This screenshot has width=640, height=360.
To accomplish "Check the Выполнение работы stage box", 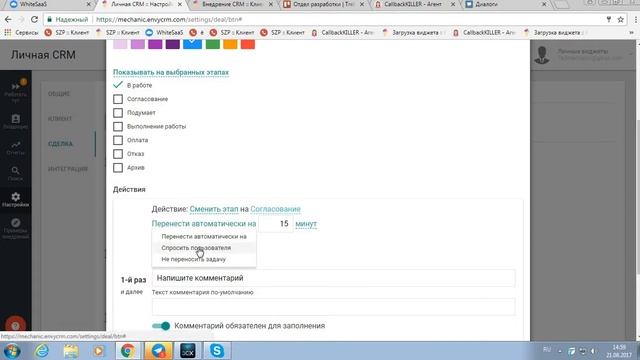I will 118,126.
